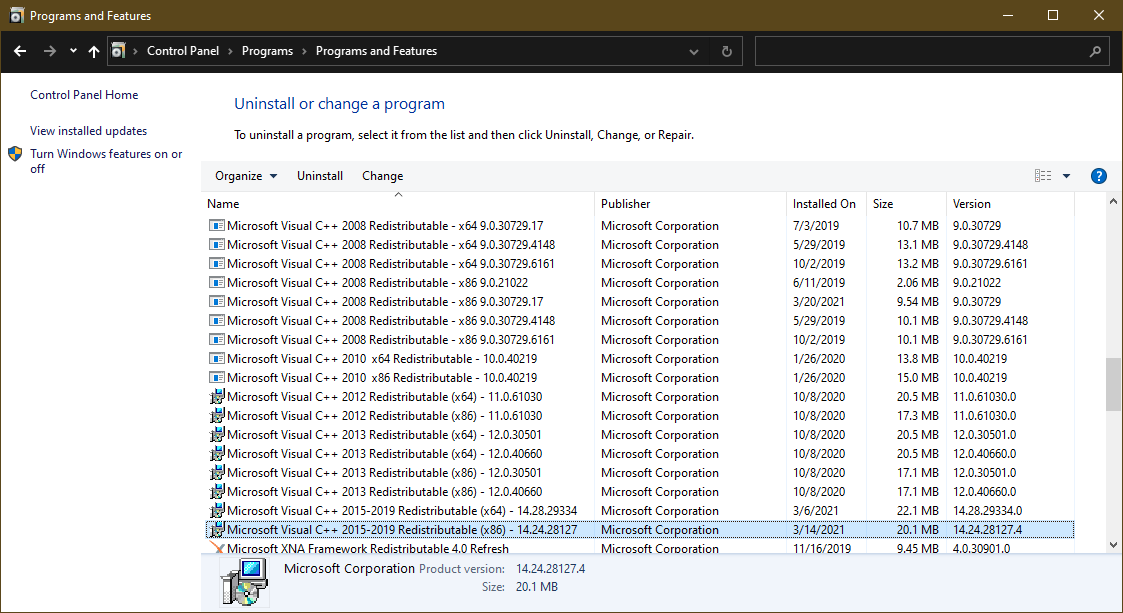Click size value 2.06 MB
Screen dimensions: 1123x613
tap(917, 282)
